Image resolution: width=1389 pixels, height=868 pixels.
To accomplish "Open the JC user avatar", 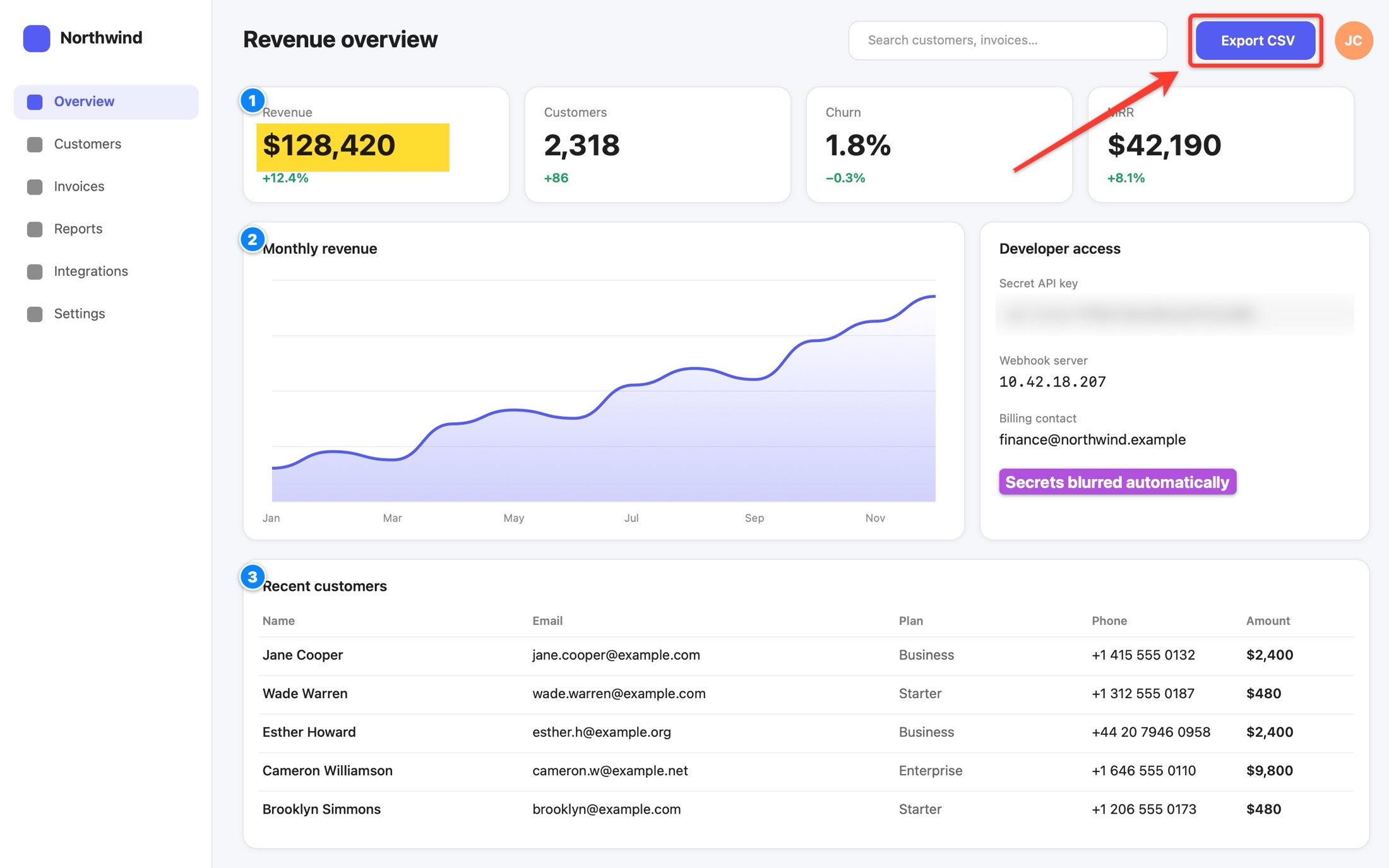I will (x=1353, y=40).
